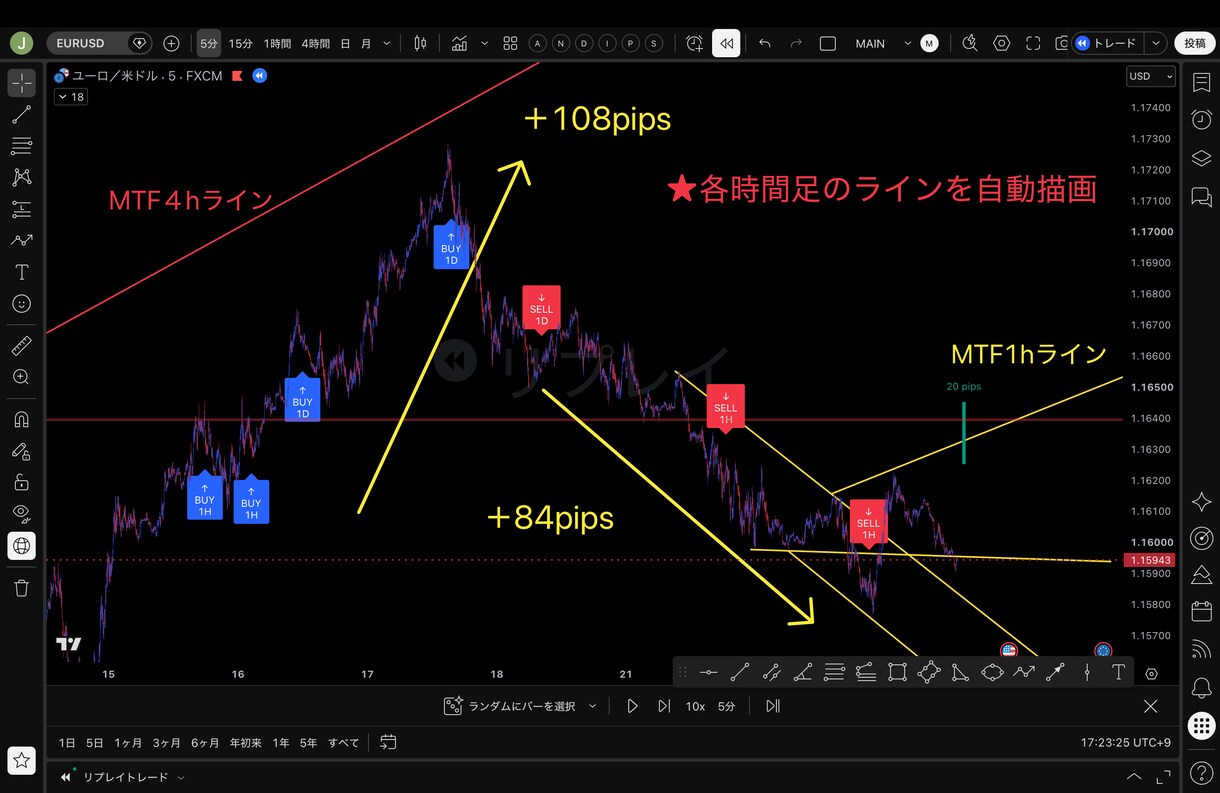Enter fullscreen mode
Image resolution: width=1220 pixels, height=793 pixels.
[1033, 43]
